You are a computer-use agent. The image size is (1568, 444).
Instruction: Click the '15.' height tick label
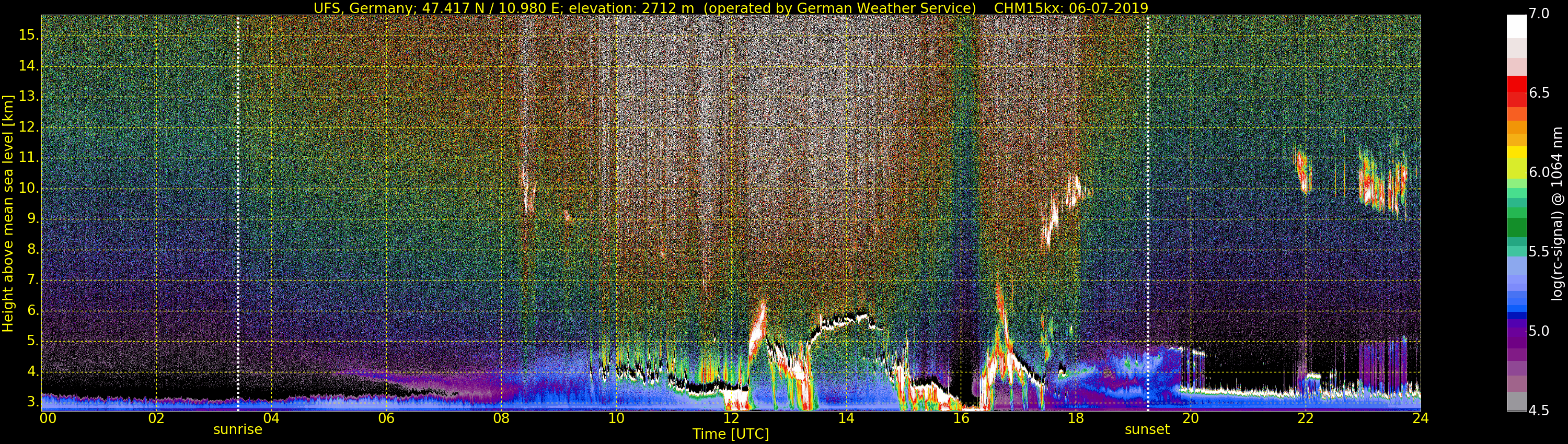(x=29, y=36)
